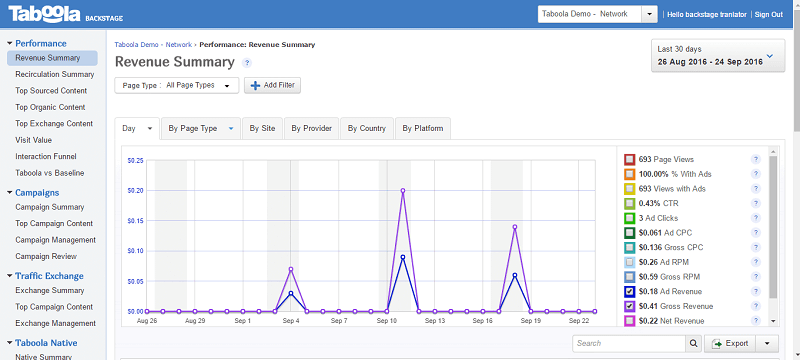
Task: Open Taboola vs Baseline in the sidebar
Action: [49, 173]
